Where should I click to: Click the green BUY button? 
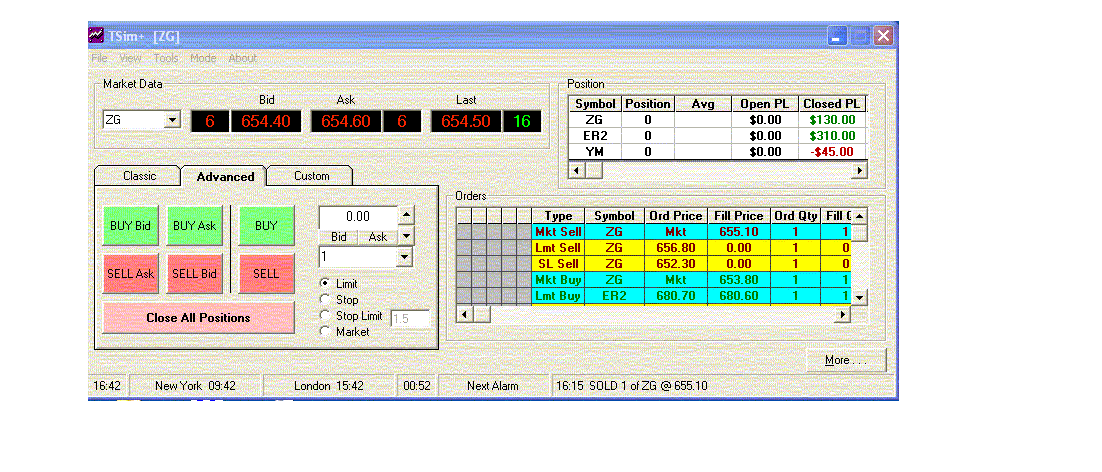(266, 225)
